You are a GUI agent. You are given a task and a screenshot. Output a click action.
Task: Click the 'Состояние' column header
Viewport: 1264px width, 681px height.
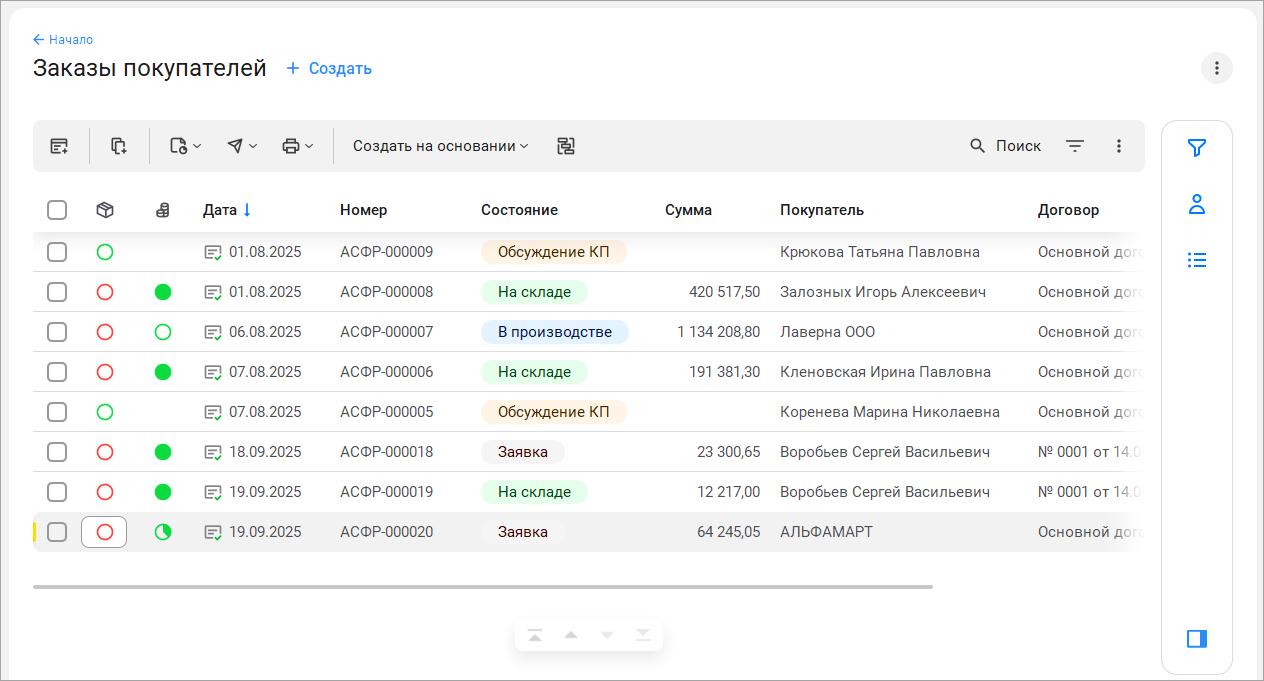tap(519, 210)
